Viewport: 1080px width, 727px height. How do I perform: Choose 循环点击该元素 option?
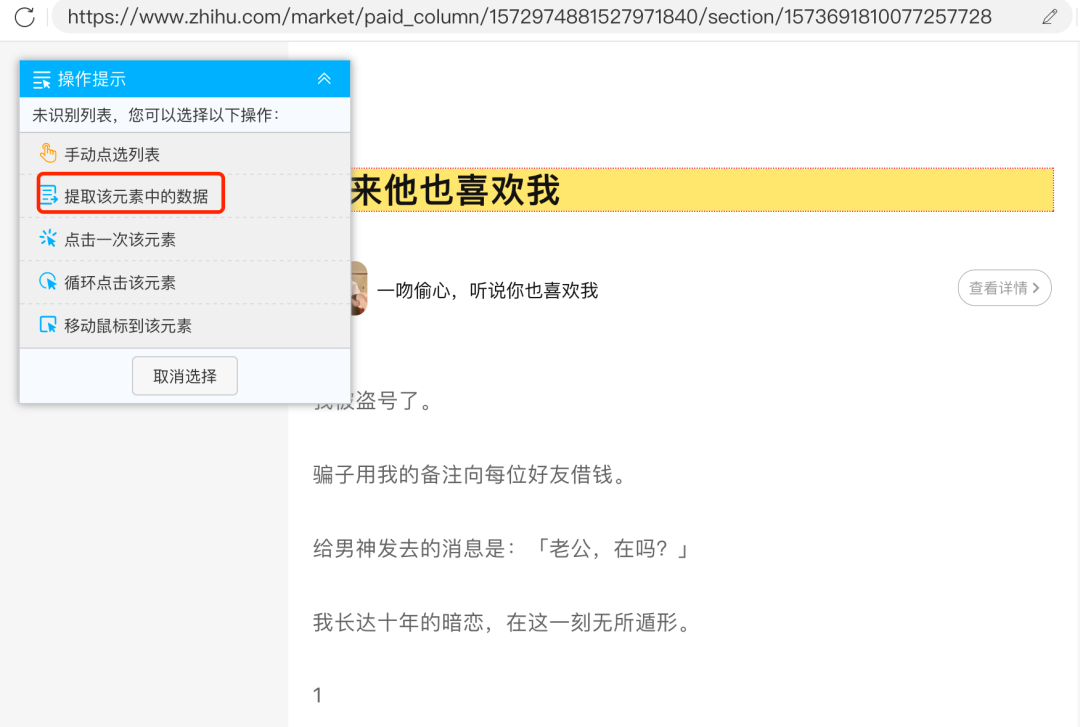tap(185, 283)
